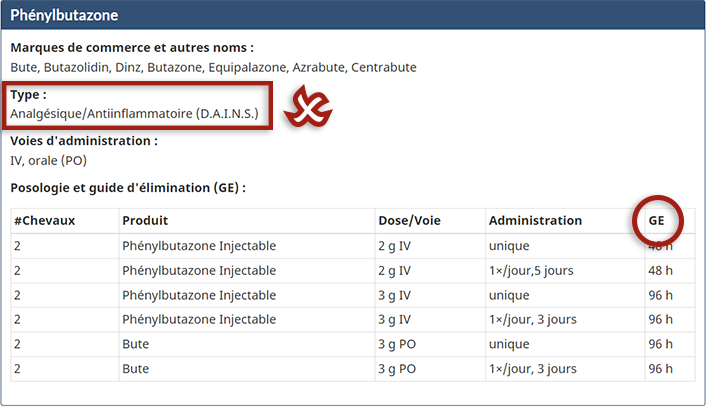Click the '1×/jour,5 jours' administration cell

point(531,271)
